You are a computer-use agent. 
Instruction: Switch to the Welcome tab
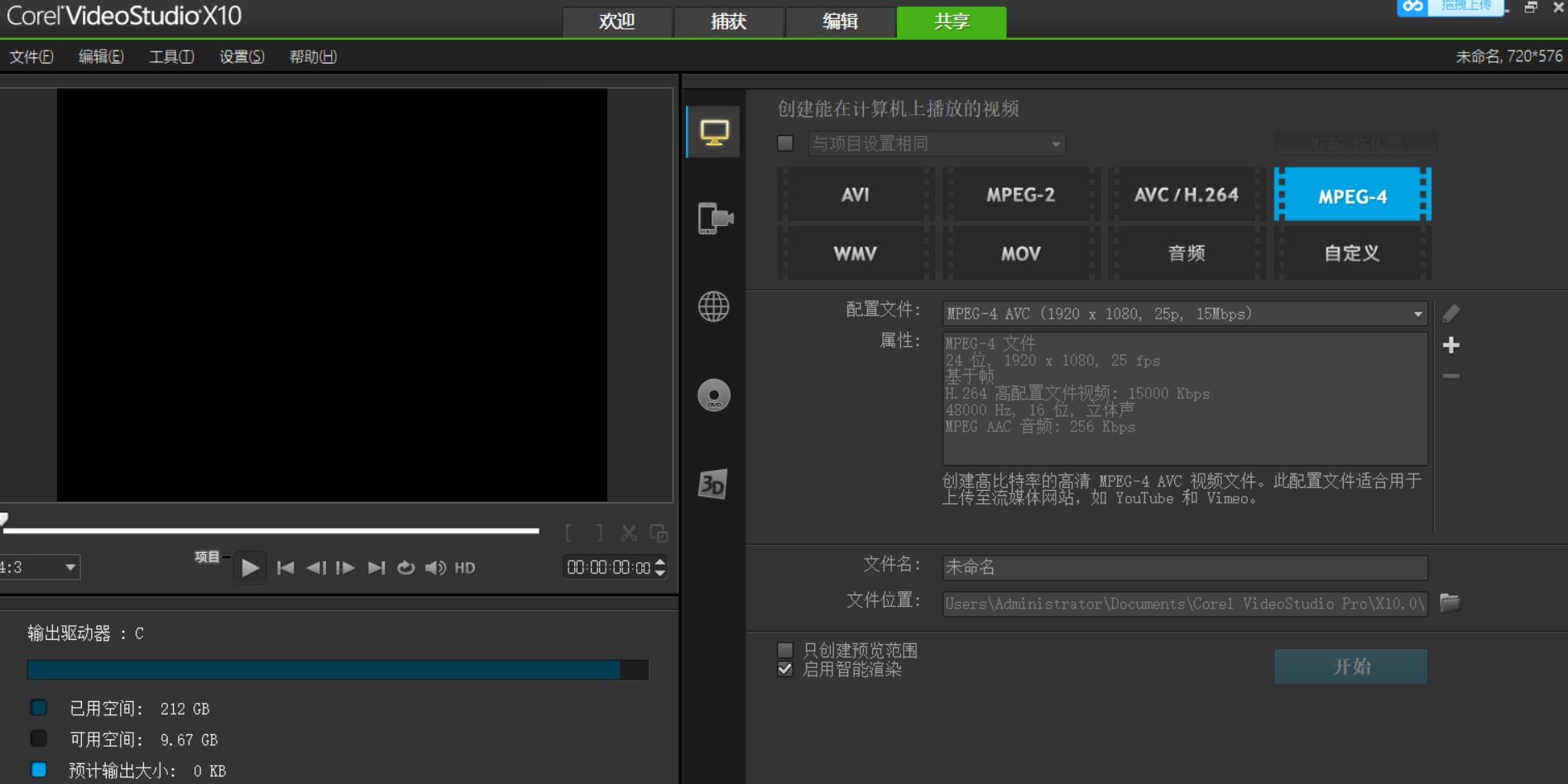[x=617, y=22]
